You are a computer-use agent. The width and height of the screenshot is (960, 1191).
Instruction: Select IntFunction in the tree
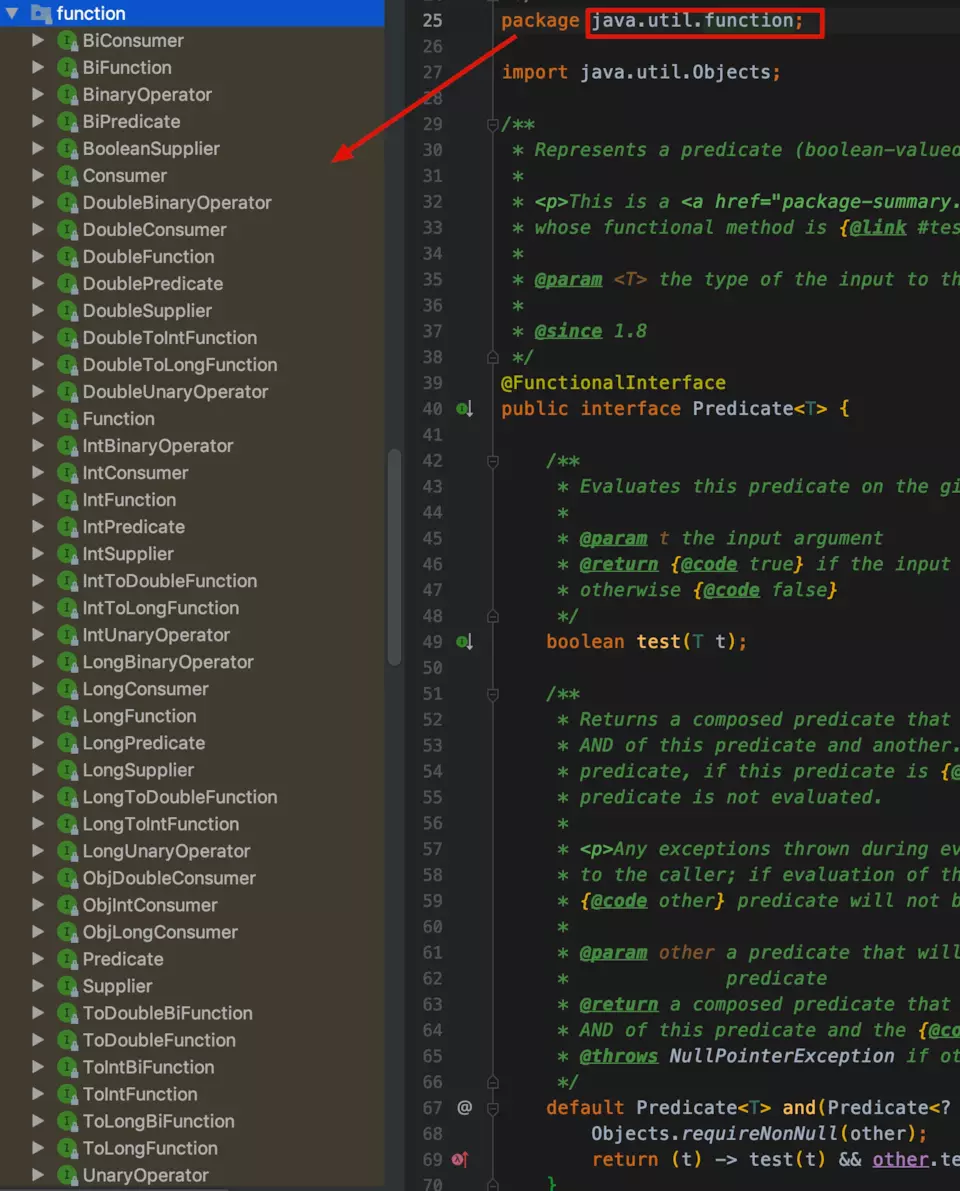tap(129, 500)
